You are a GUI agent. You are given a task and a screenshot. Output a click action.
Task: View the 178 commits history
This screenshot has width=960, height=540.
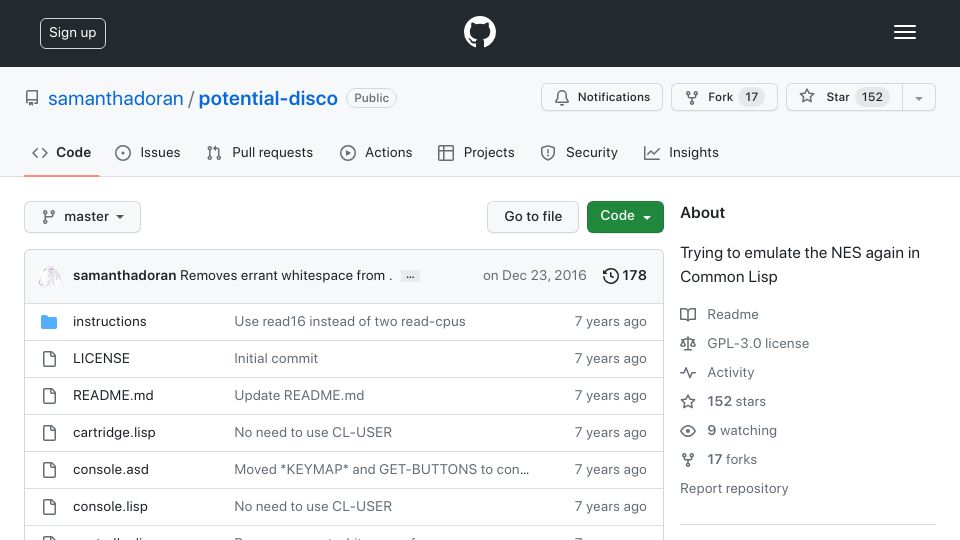[x=624, y=276]
